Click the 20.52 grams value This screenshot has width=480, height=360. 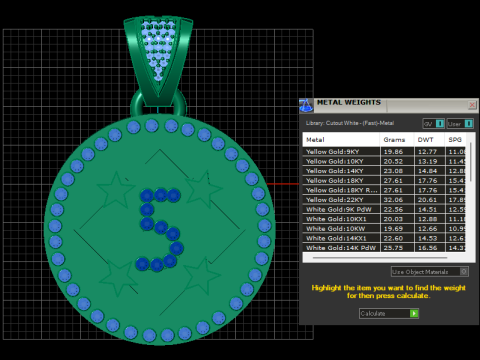pyautogui.click(x=393, y=161)
